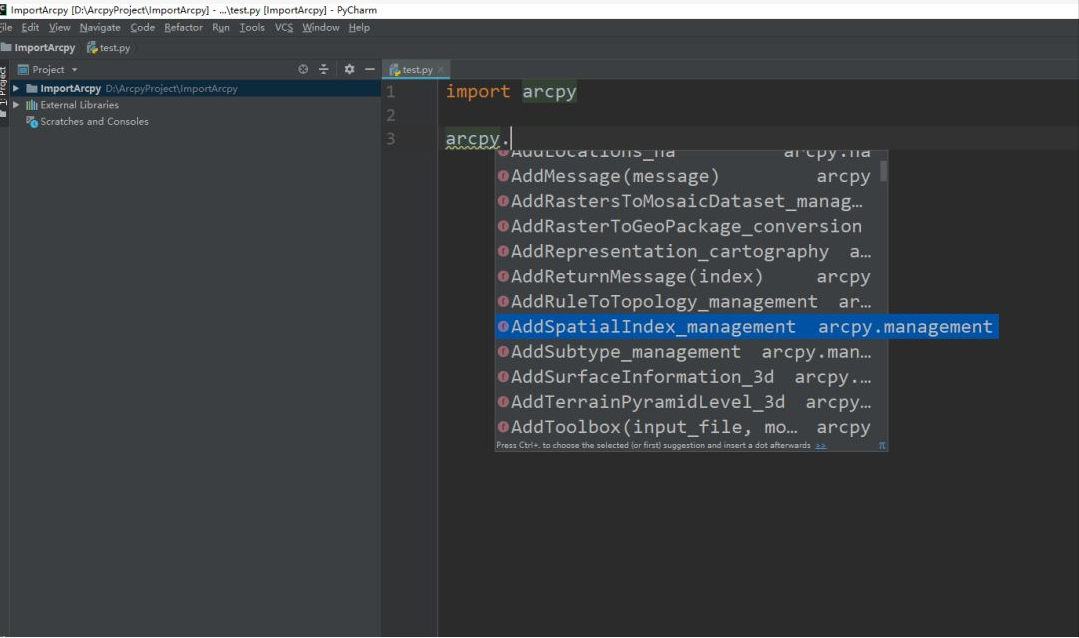Open the File menu
Screen dimensions: 1079x638
click(x=6, y=28)
